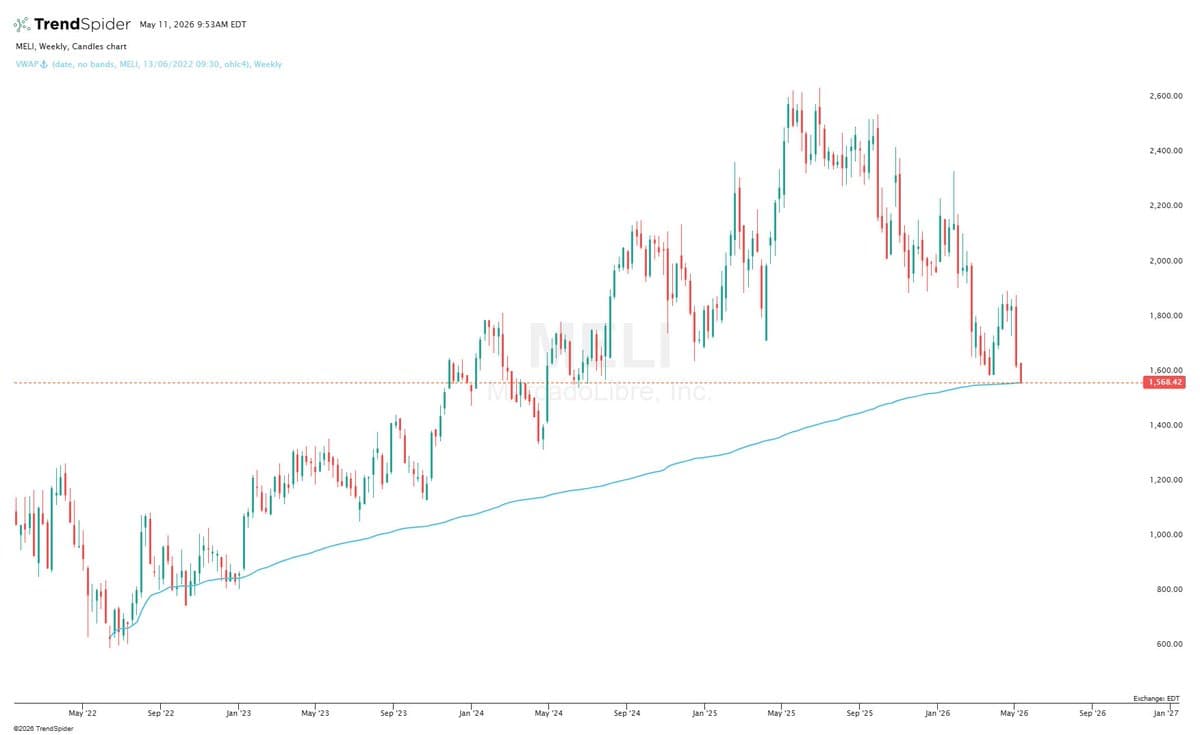The width and height of the screenshot is (1200, 735).
Task: Click the 1,600.00 price axis label
Action: pyautogui.click(x=1167, y=370)
